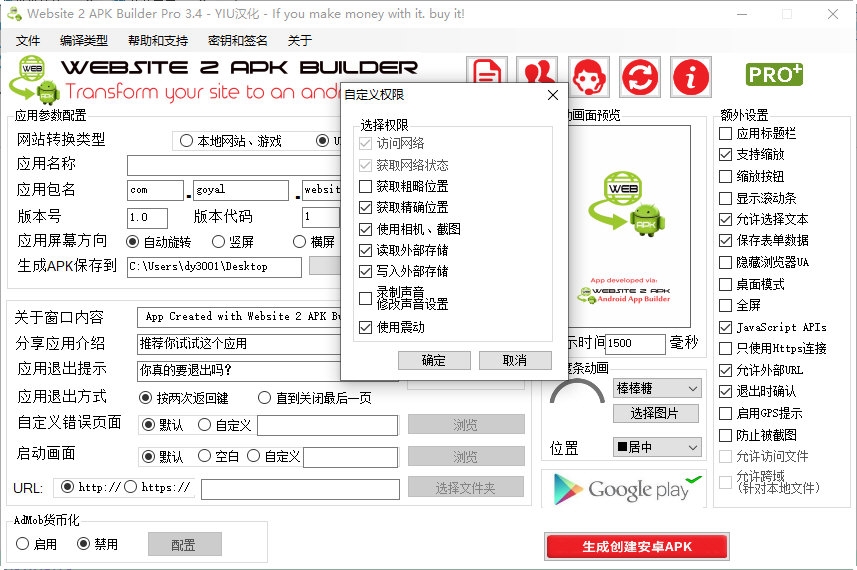
Task: Click the APK save path field
Action: [x=214, y=267]
